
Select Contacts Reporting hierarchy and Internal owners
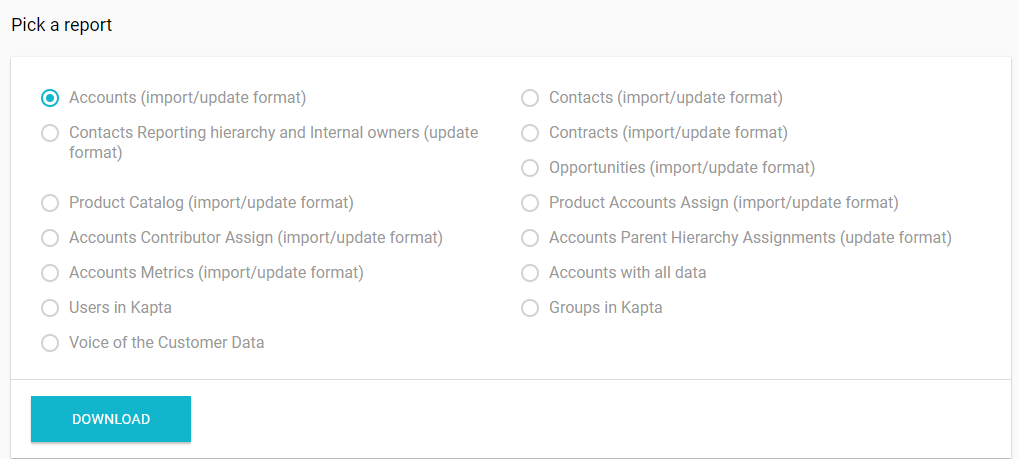click(50, 133)
